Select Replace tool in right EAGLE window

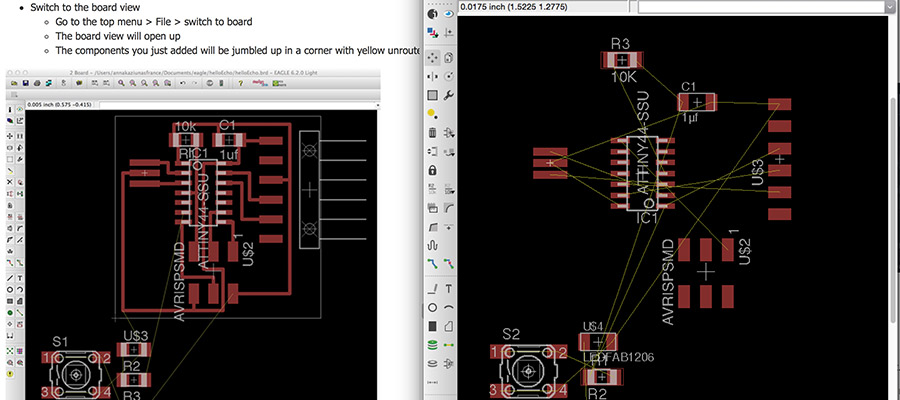pyautogui.click(x=449, y=152)
